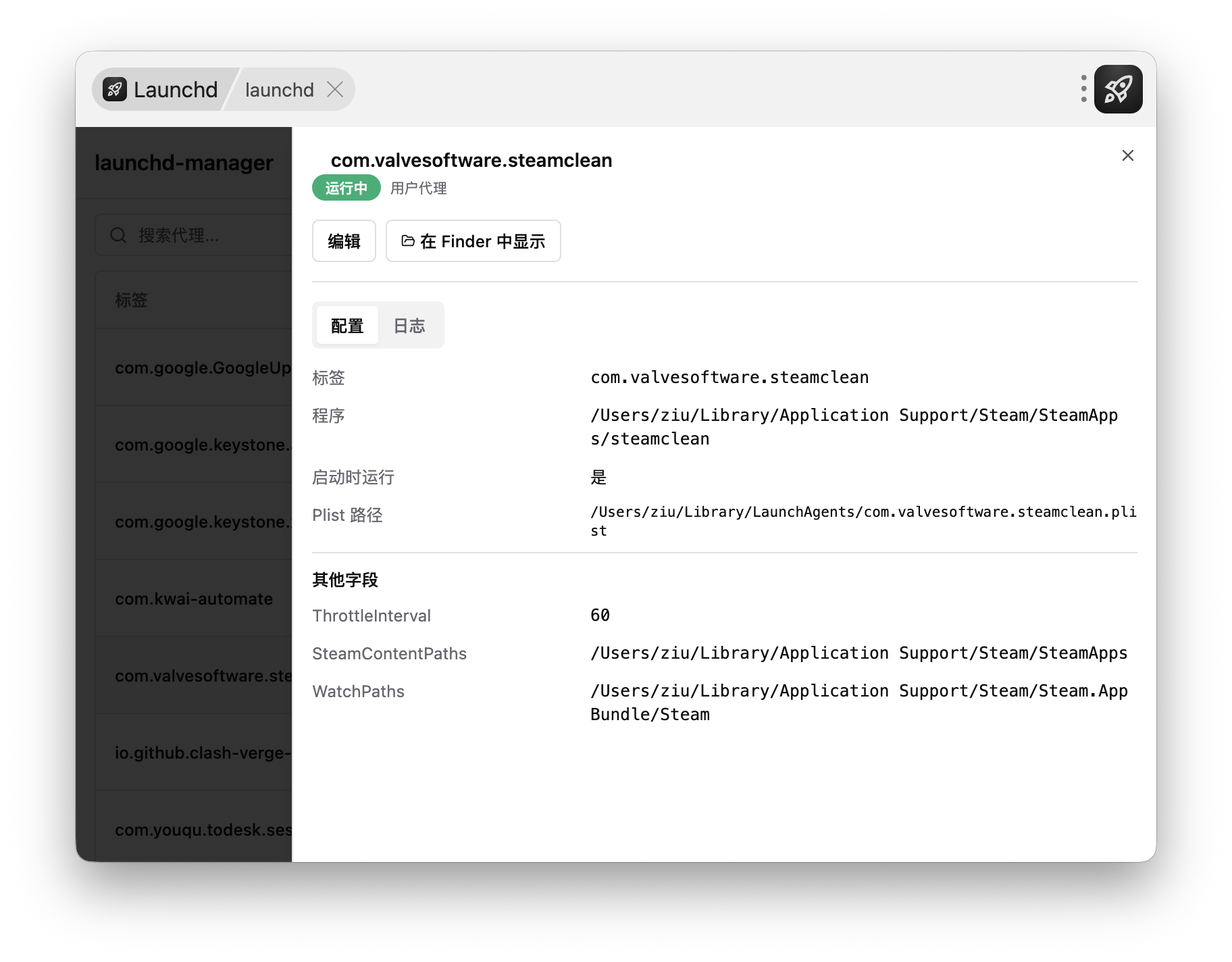Click the 其他字段 section heading

coord(345,580)
